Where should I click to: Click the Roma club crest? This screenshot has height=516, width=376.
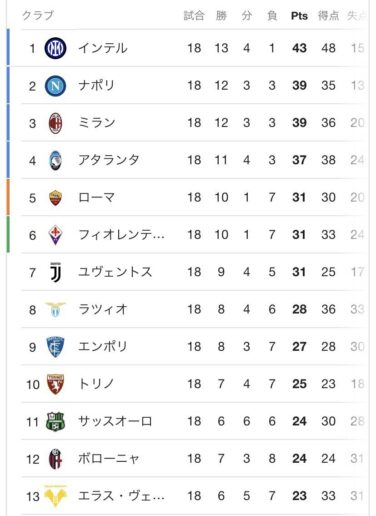[x=55, y=198]
